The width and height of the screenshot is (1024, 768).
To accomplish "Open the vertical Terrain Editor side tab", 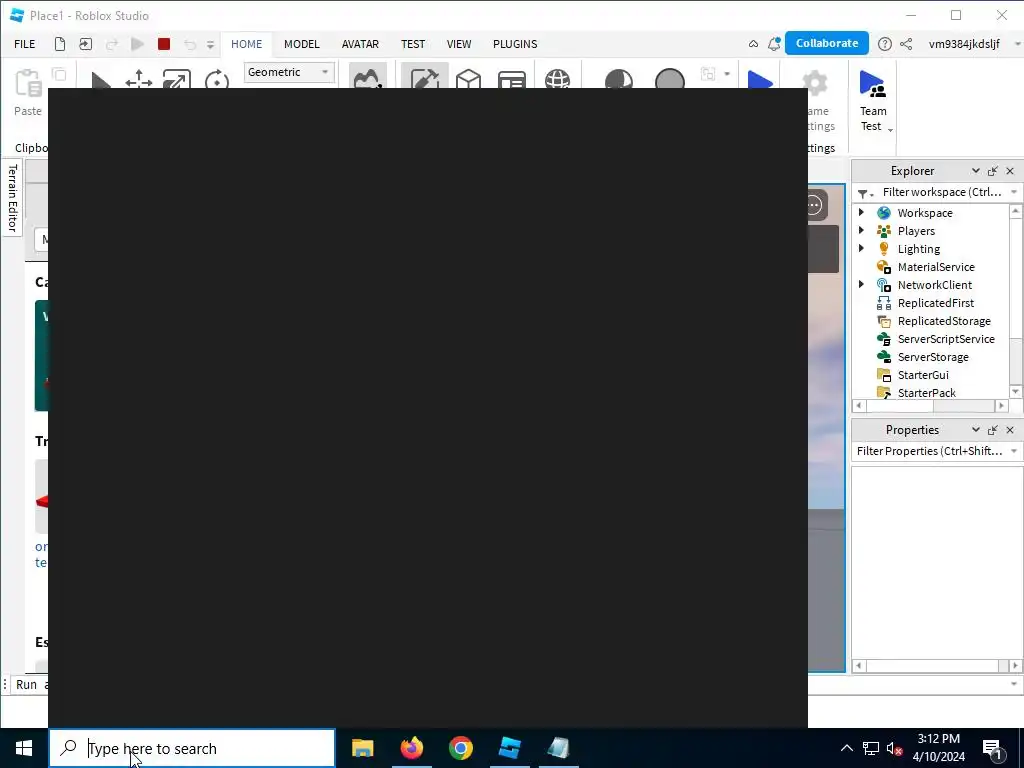I will pos(12,198).
